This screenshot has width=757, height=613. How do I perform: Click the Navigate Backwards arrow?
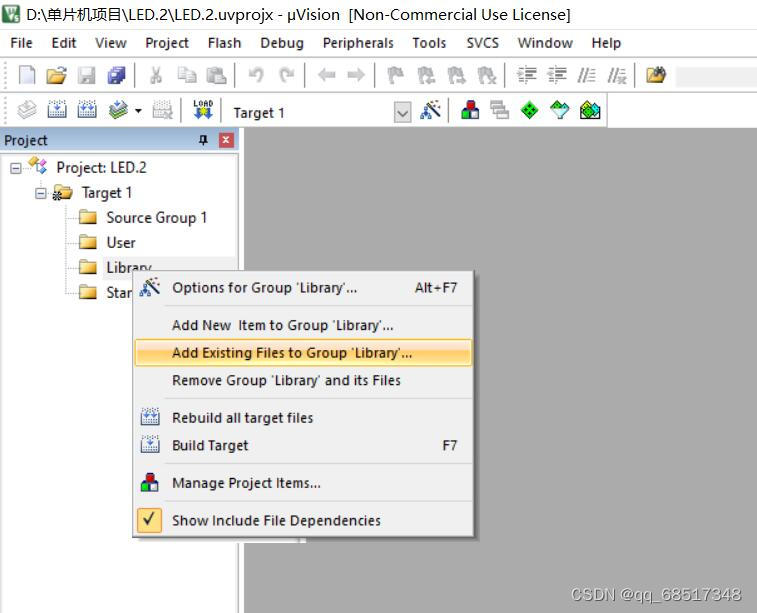[327, 75]
